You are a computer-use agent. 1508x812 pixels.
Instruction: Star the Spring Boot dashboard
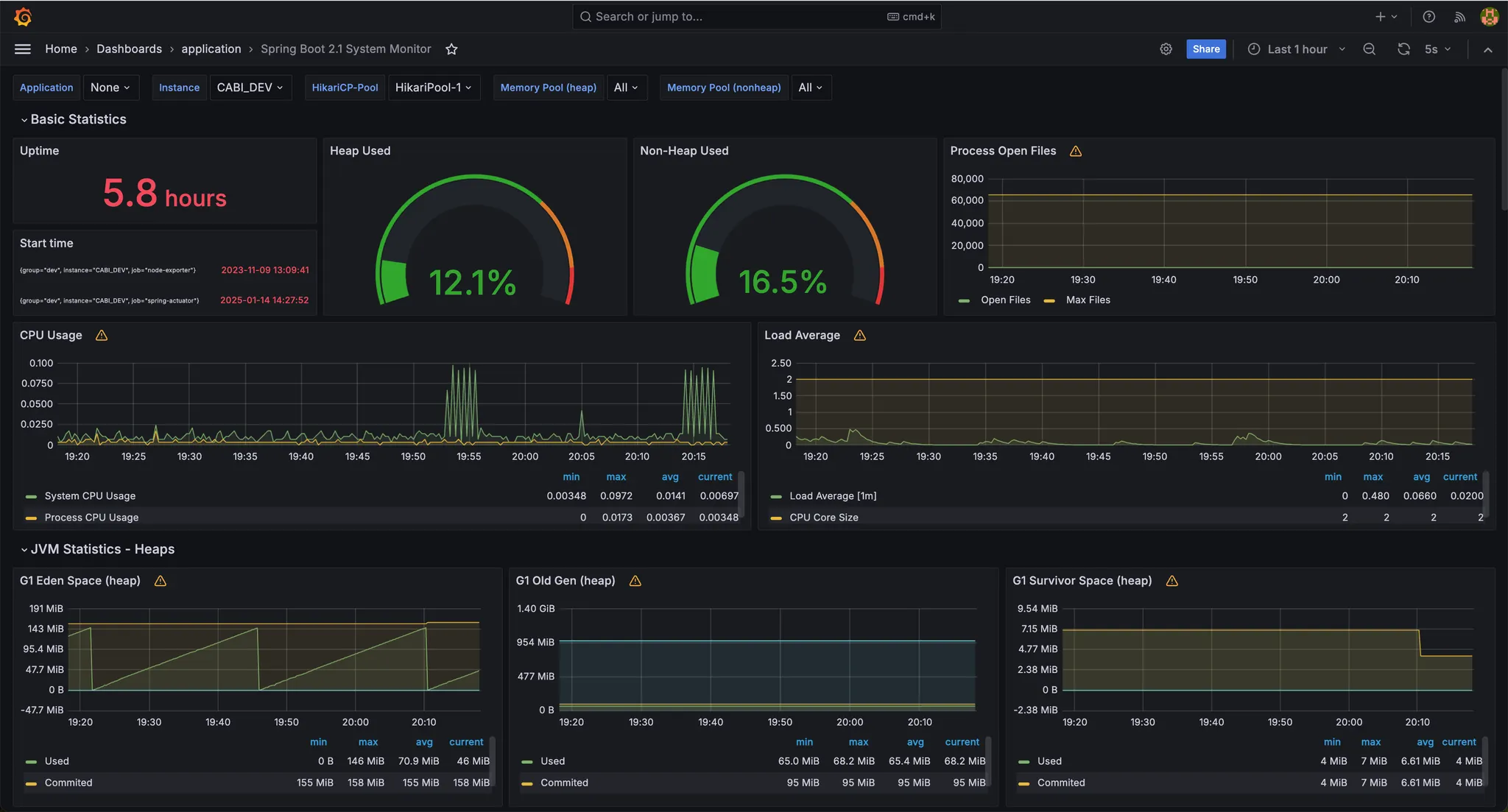[451, 49]
